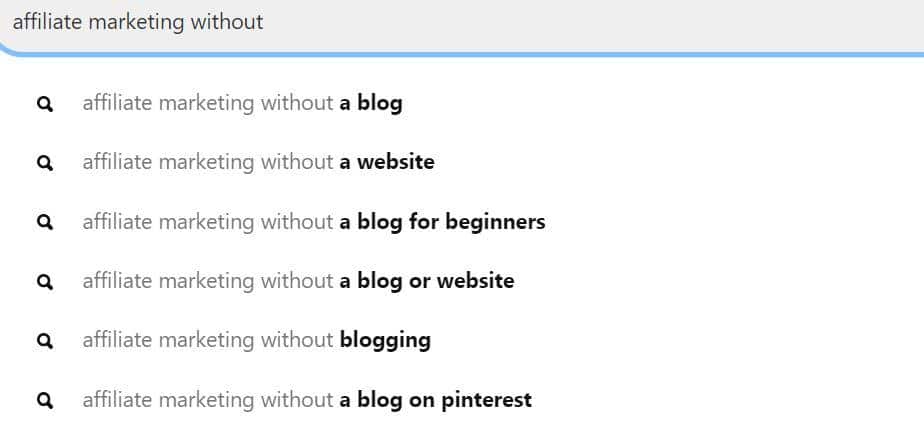Click magnifier icon for 'a blog for beginners'
Viewport: 924px width, 435px height.
coord(45,222)
